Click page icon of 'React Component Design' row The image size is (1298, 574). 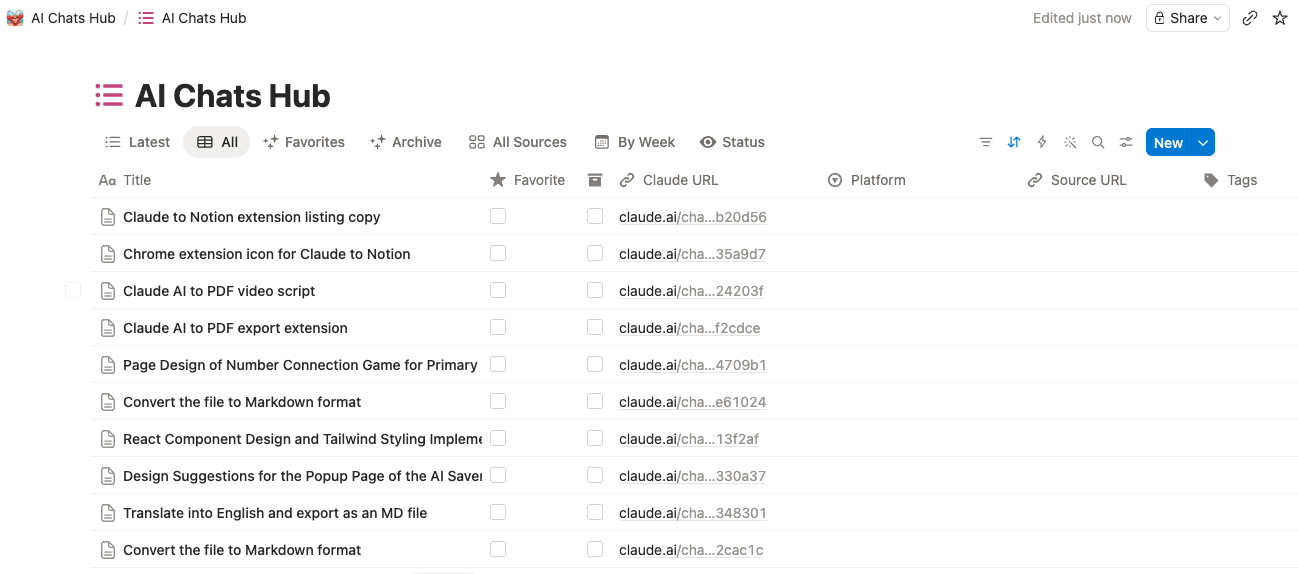[x=108, y=439]
